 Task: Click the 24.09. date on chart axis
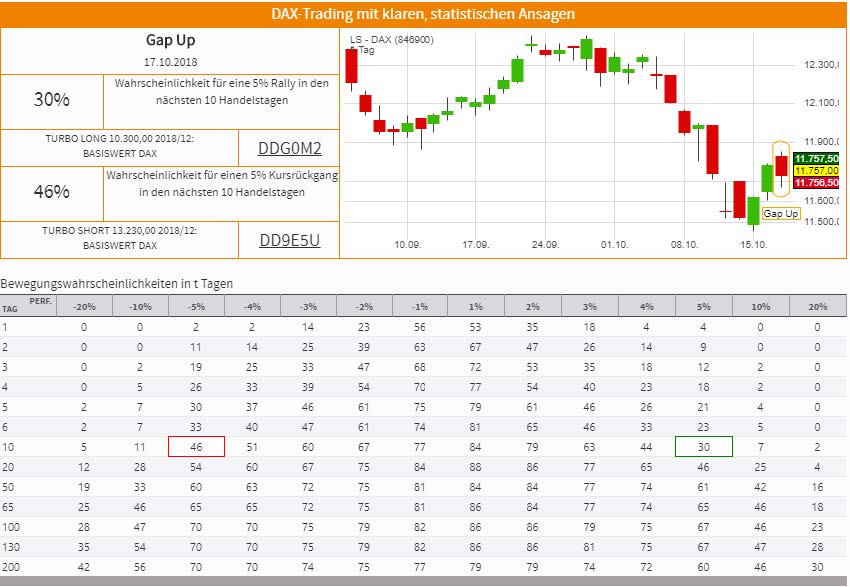[x=545, y=244]
